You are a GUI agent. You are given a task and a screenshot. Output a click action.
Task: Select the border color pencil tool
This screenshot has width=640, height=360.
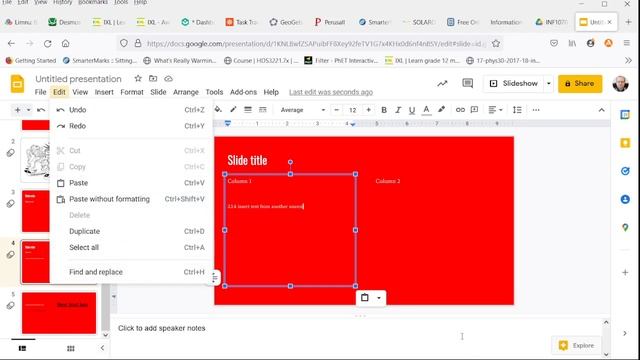point(233,109)
